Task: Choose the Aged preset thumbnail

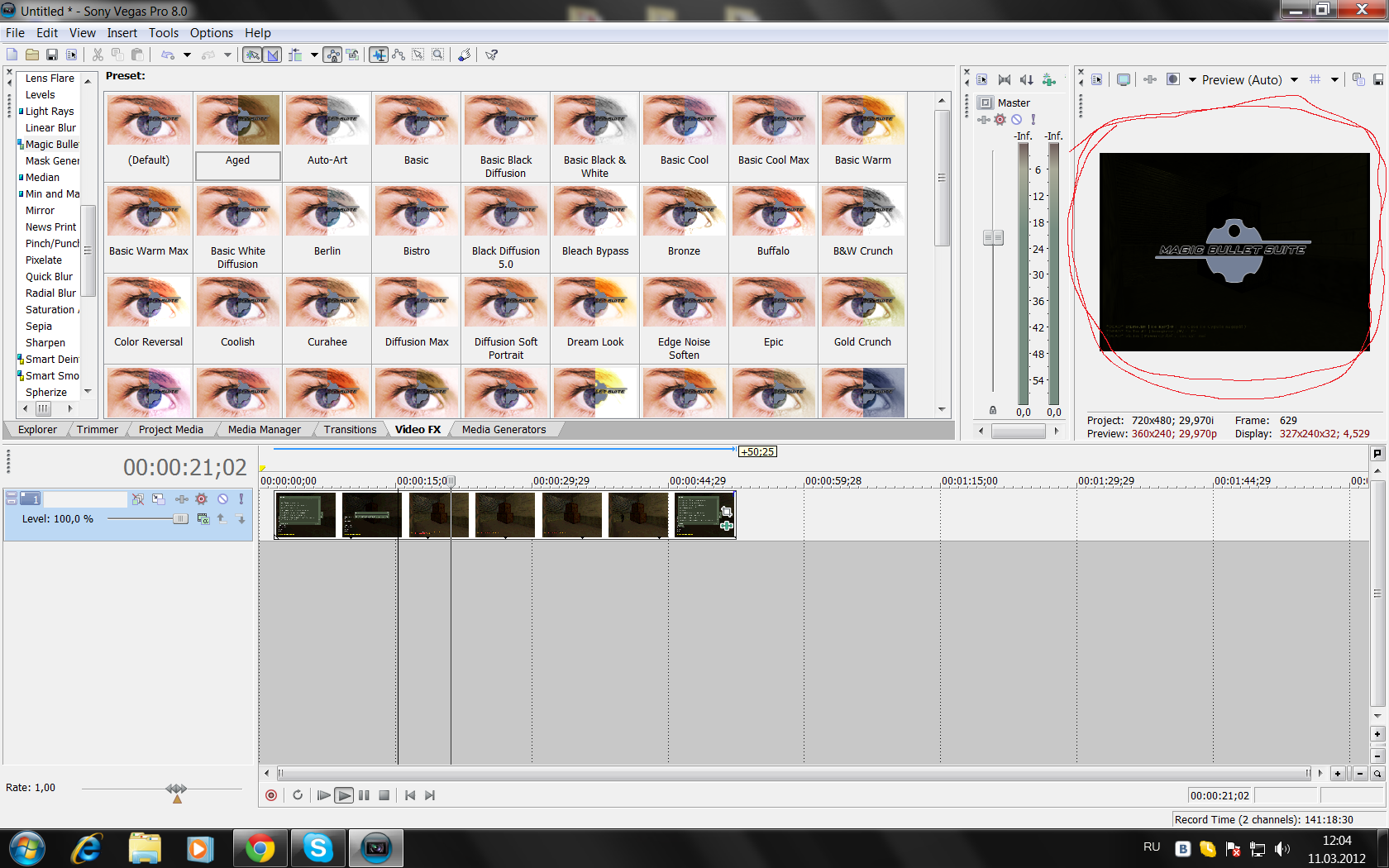Action: click(238, 121)
